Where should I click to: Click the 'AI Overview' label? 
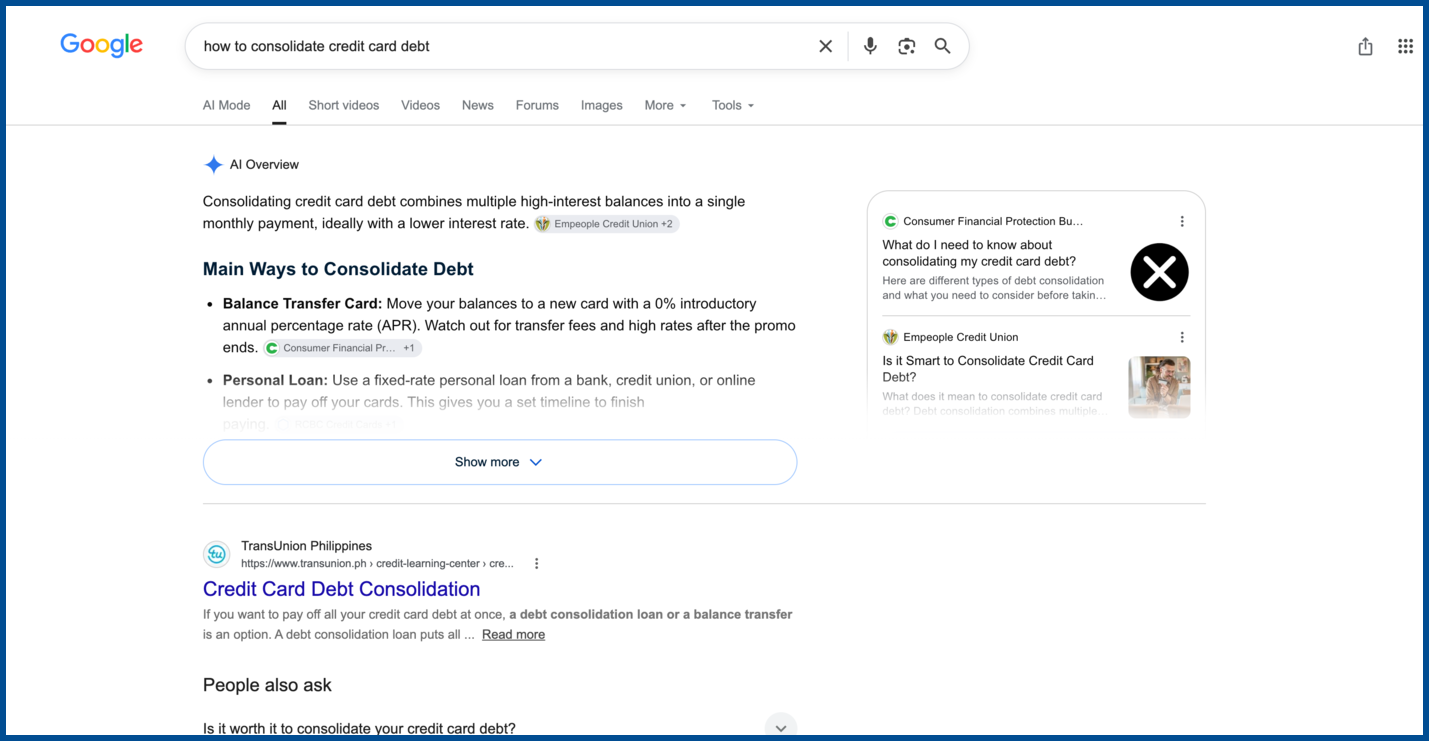coord(264,165)
